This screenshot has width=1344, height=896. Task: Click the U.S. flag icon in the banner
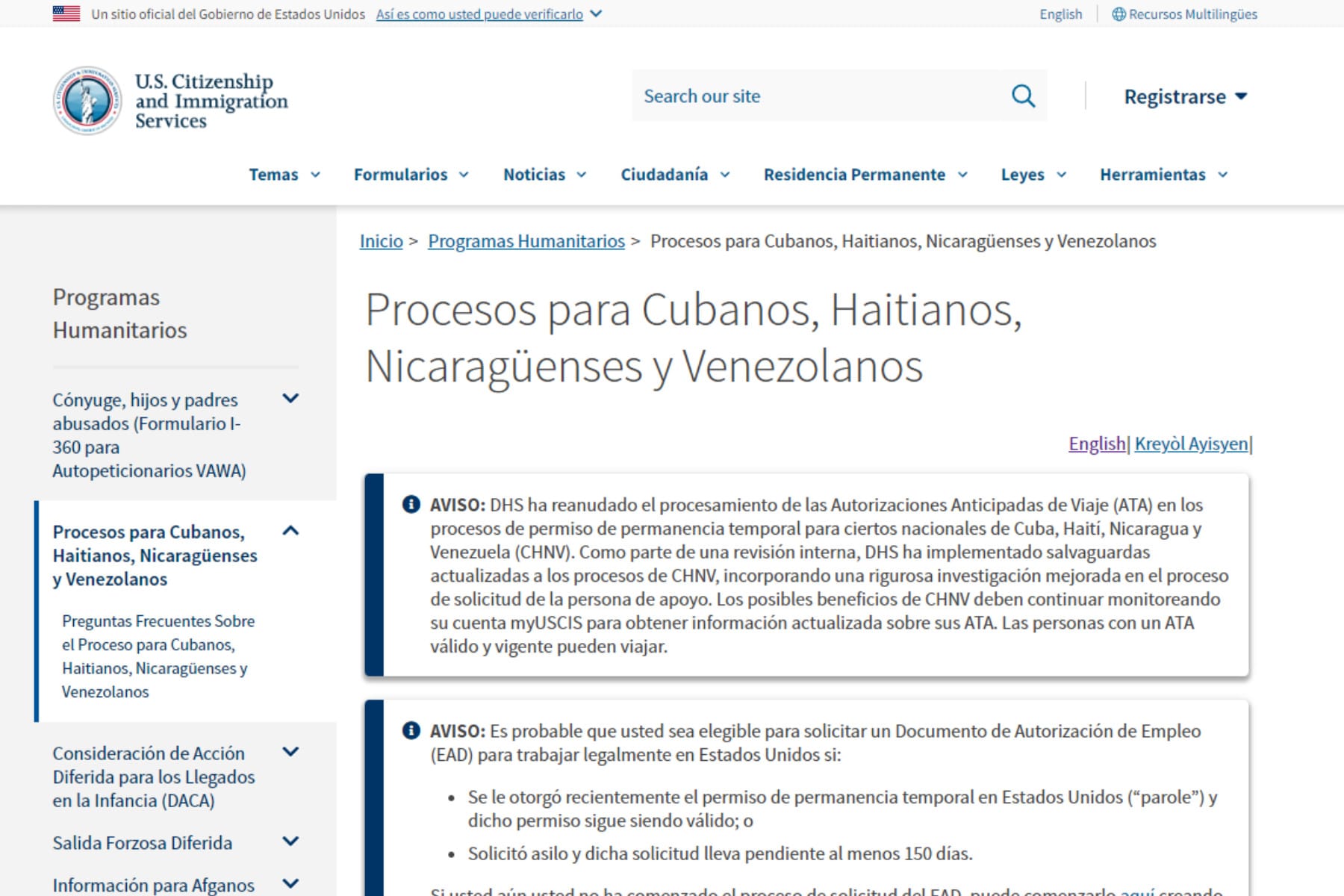[x=66, y=12]
